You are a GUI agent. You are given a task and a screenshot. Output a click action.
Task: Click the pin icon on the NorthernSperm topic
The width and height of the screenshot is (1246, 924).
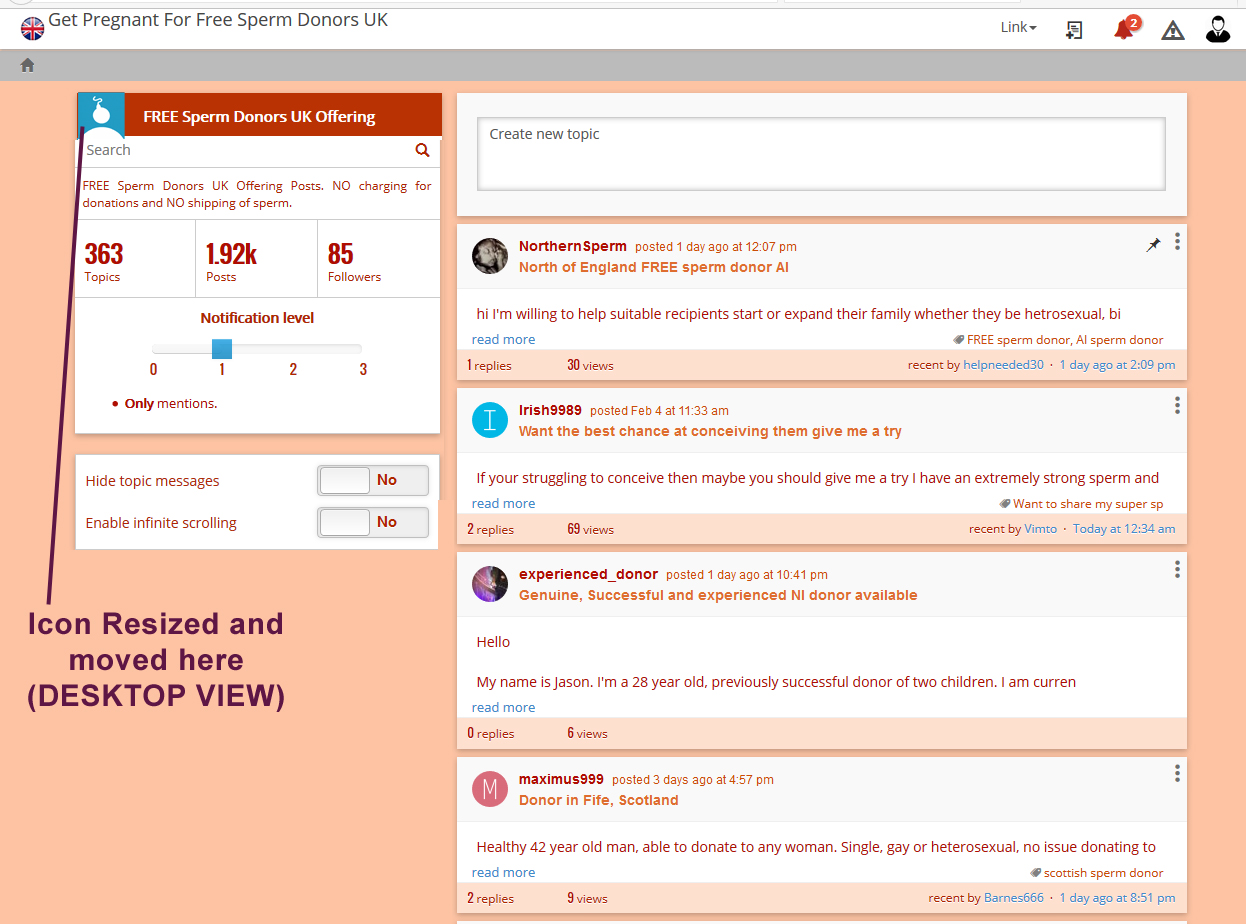[x=1153, y=245]
